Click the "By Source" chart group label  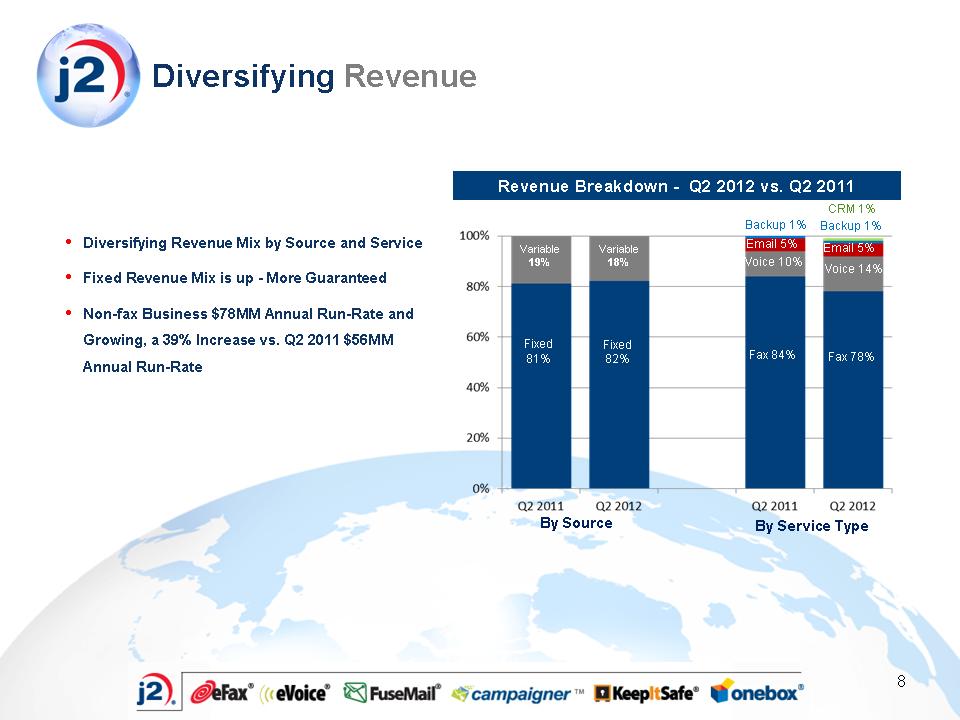(576, 523)
